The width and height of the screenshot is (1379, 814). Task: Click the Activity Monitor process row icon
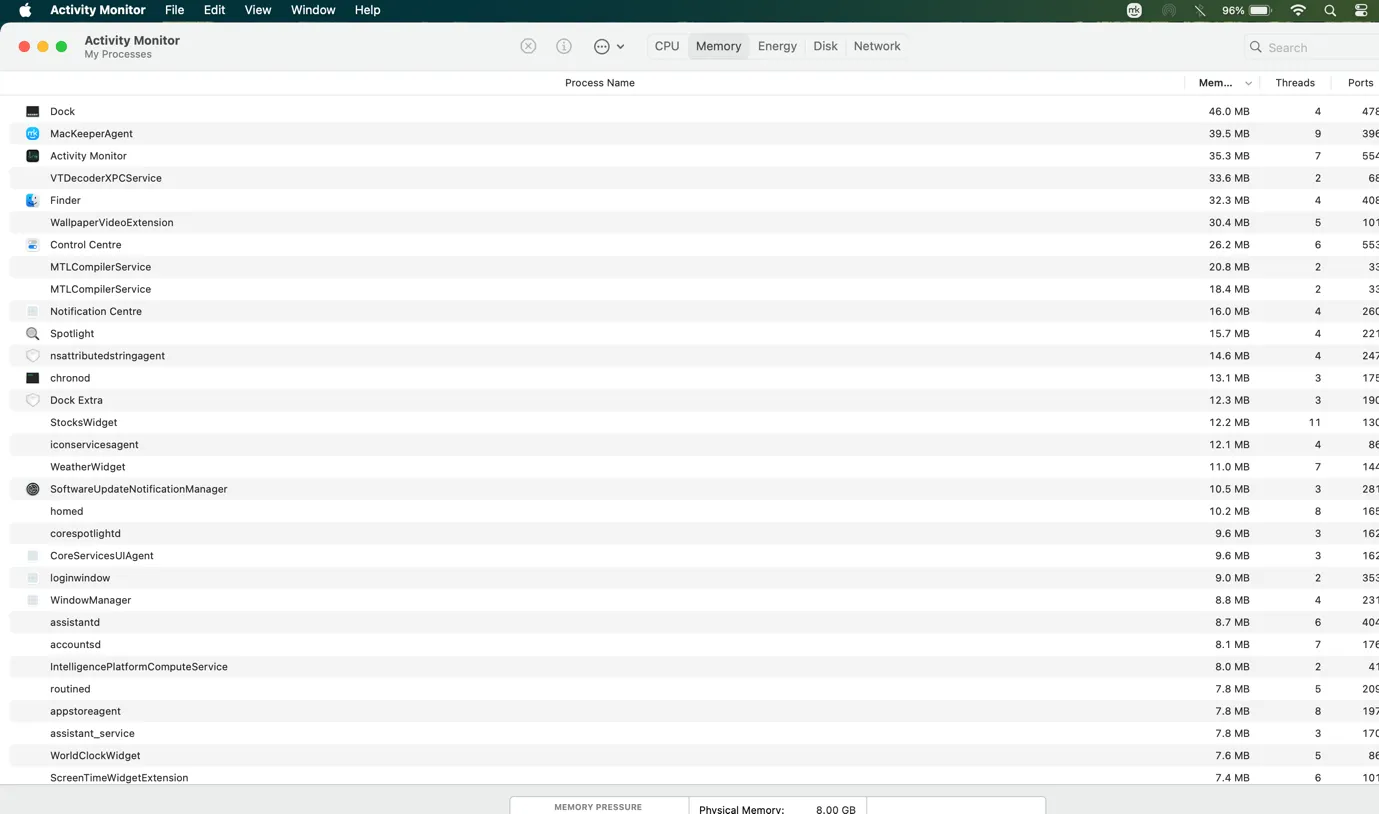pyautogui.click(x=32, y=156)
